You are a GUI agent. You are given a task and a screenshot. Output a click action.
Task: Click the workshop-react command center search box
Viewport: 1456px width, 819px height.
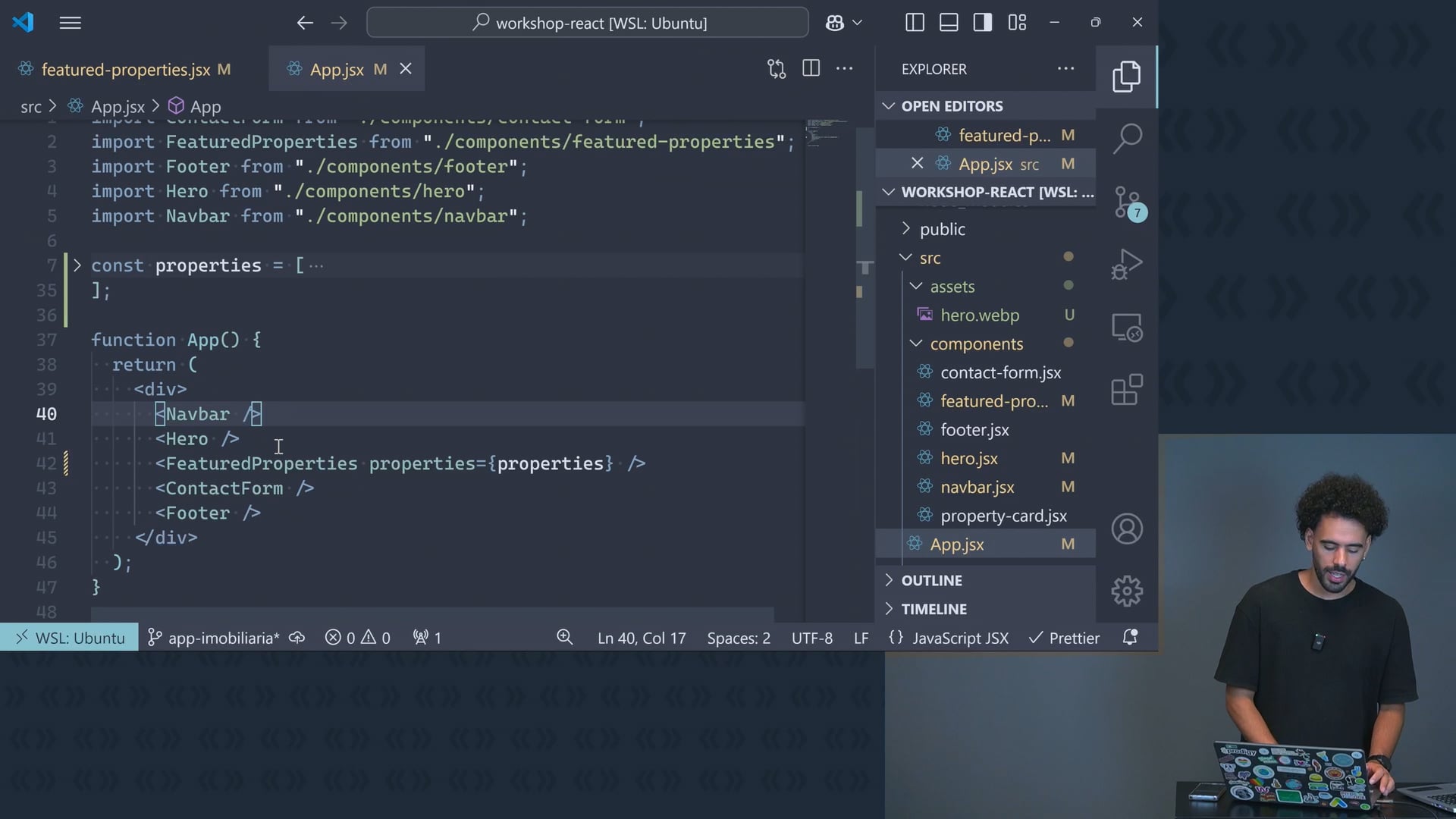(588, 23)
